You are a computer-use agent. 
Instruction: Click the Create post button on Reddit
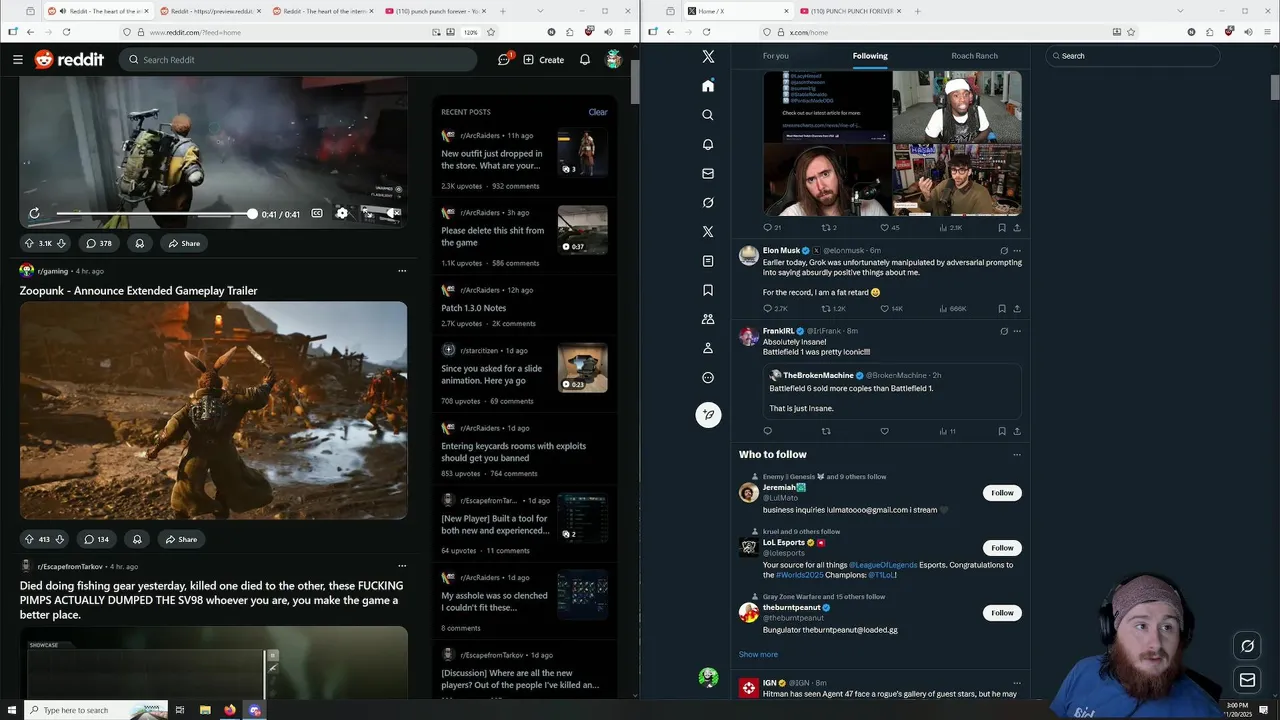[x=543, y=60]
